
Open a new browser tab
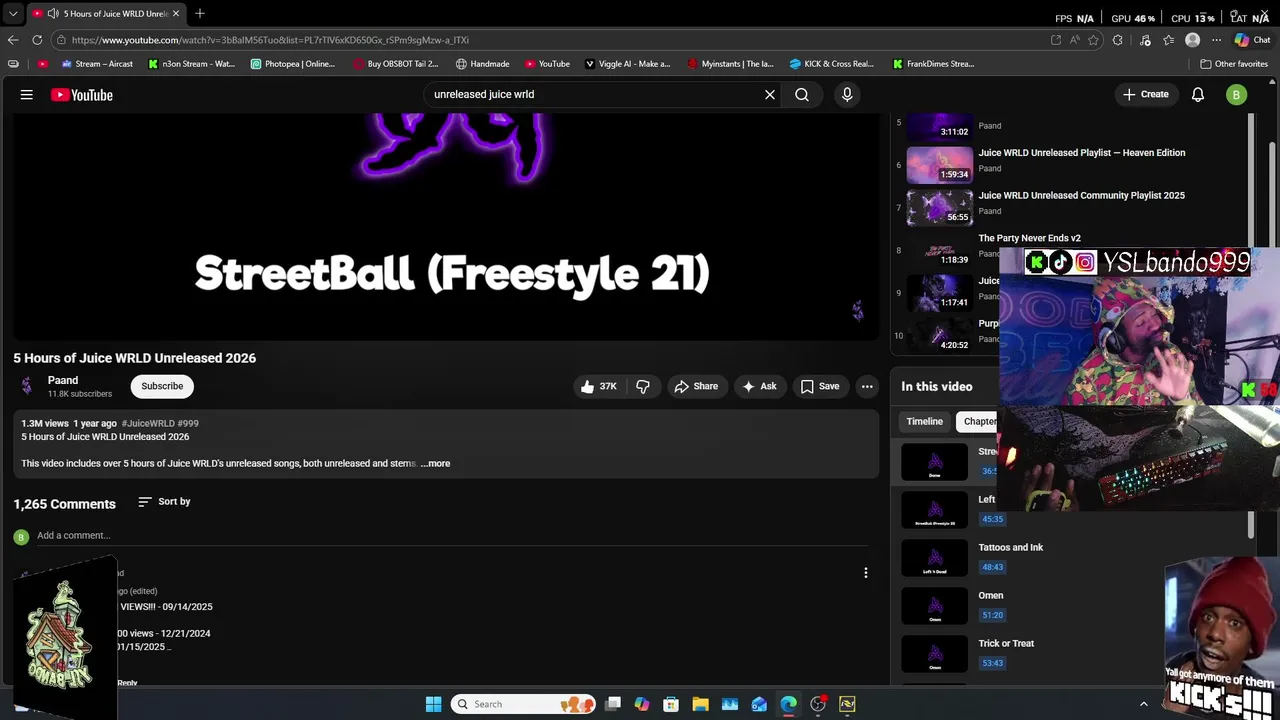(x=199, y=13)
